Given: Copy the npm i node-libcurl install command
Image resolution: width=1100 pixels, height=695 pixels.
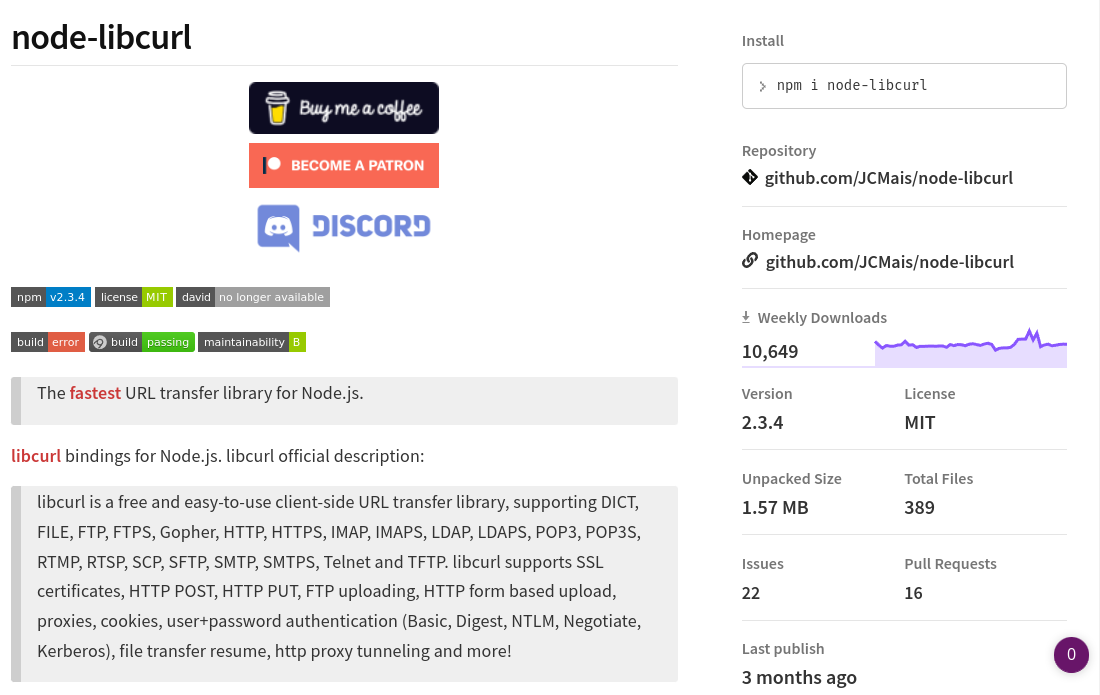Looking at the screenshot, I should click(x=904, y=86).
